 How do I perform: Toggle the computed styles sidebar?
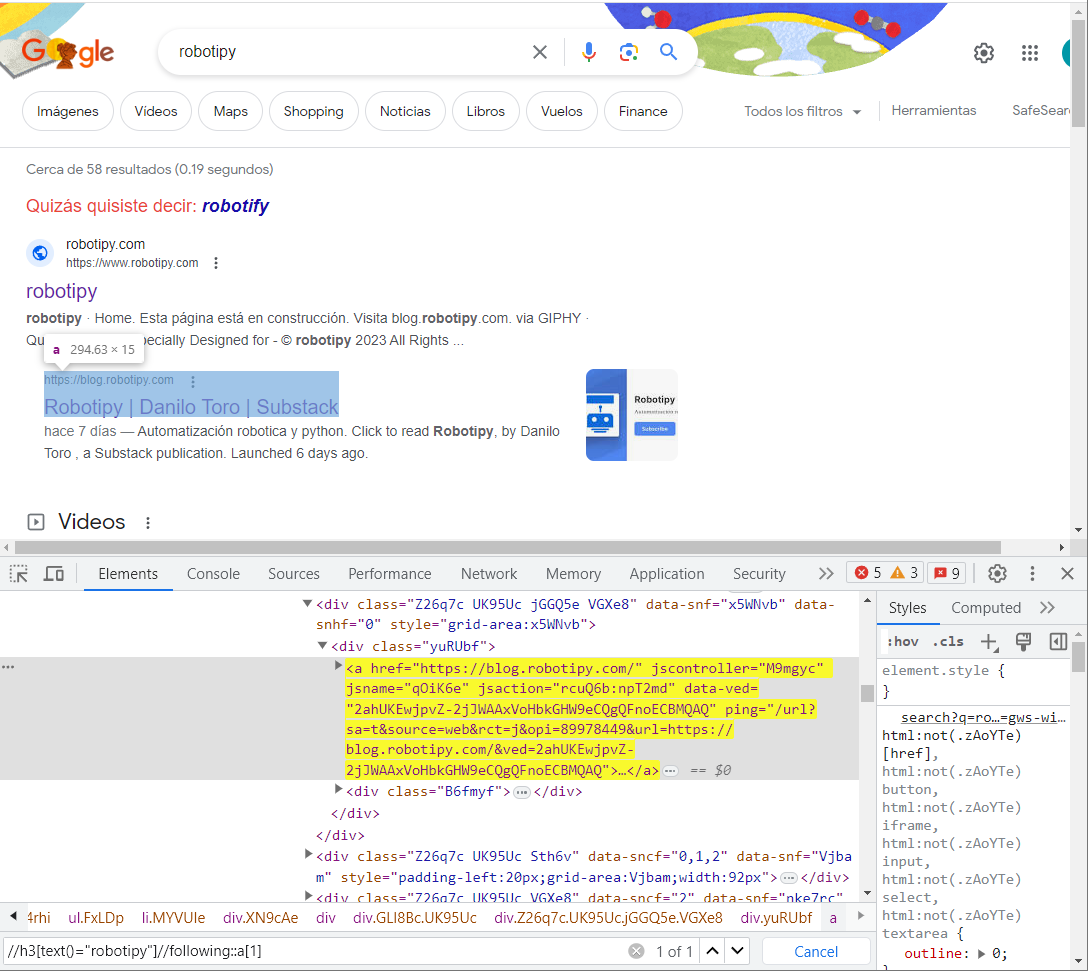pyautogui.click(x=1058, y=641)
